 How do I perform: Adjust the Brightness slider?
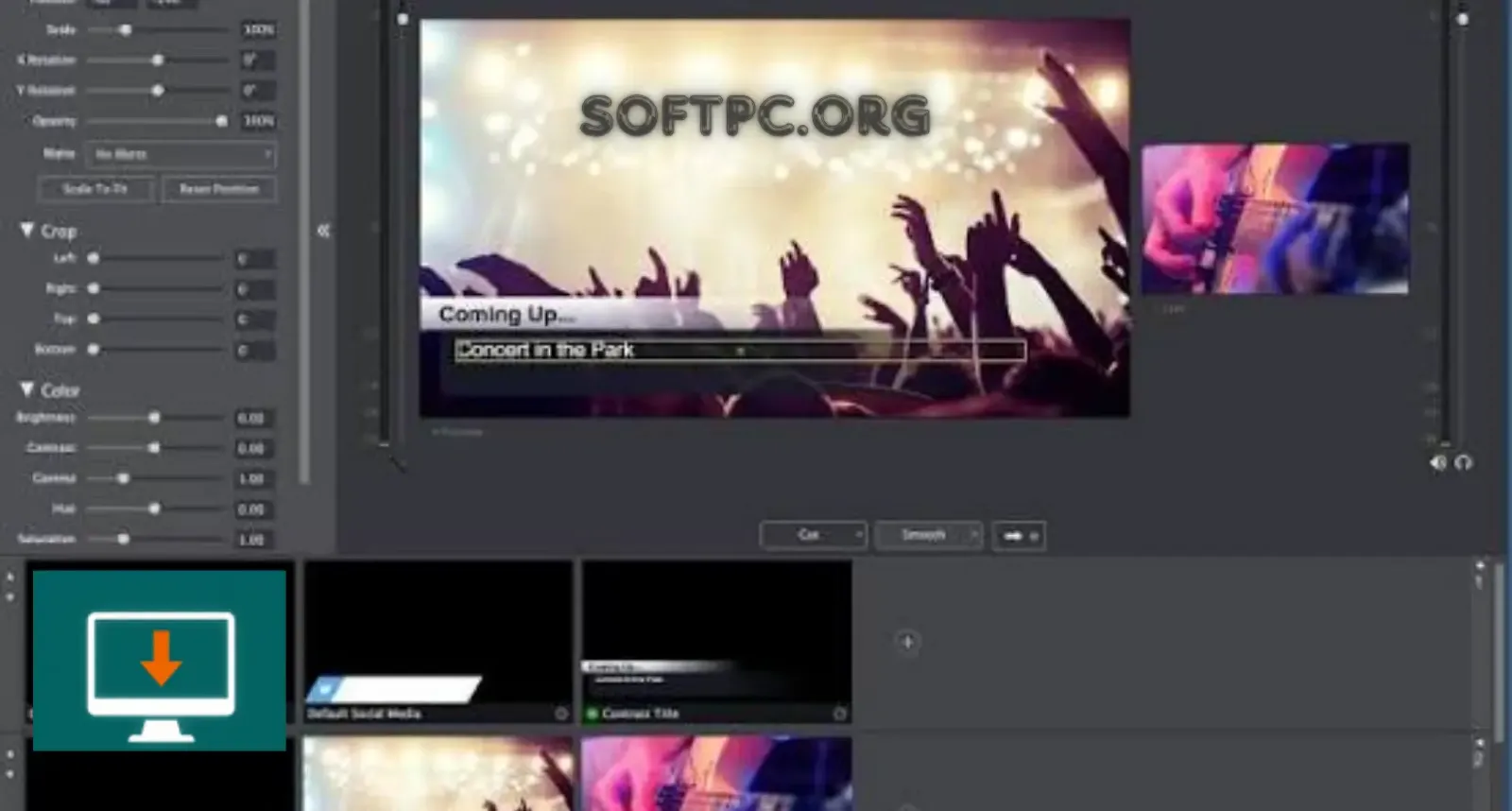coord(154,418)
